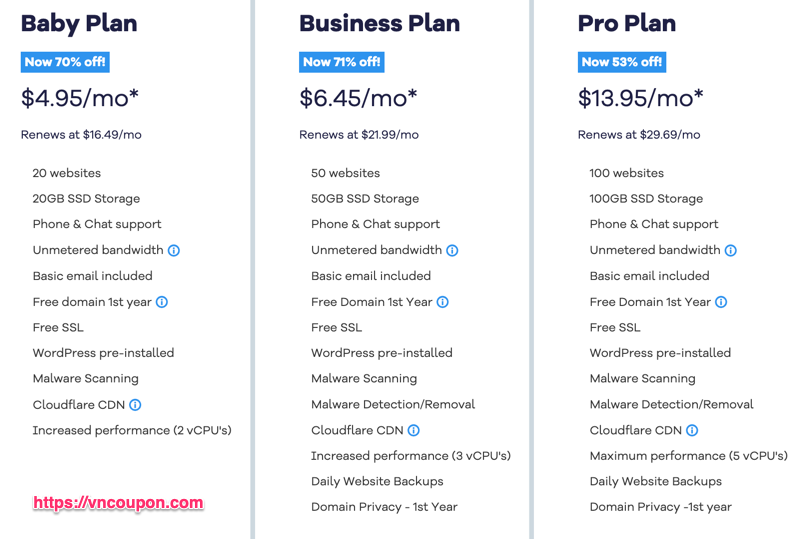Show Pro Plan Free Domain 1st Year info

point(721,302)
